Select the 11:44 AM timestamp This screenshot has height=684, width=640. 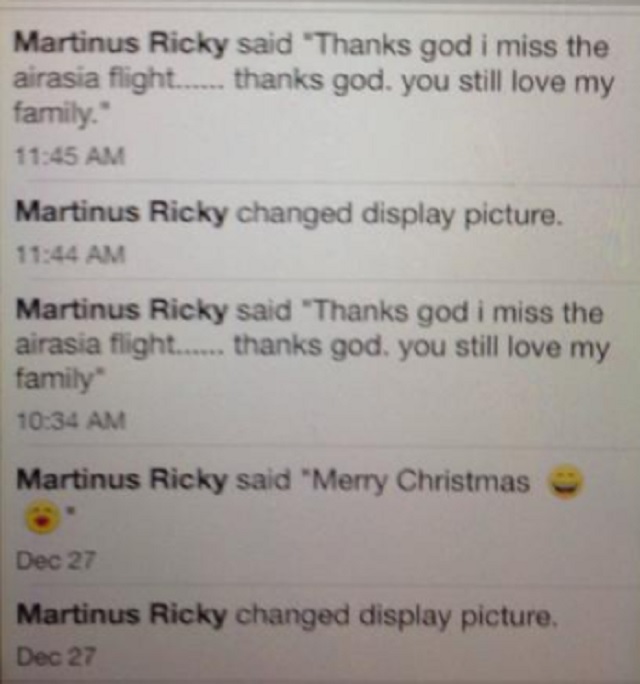click(x=70, y=255)
